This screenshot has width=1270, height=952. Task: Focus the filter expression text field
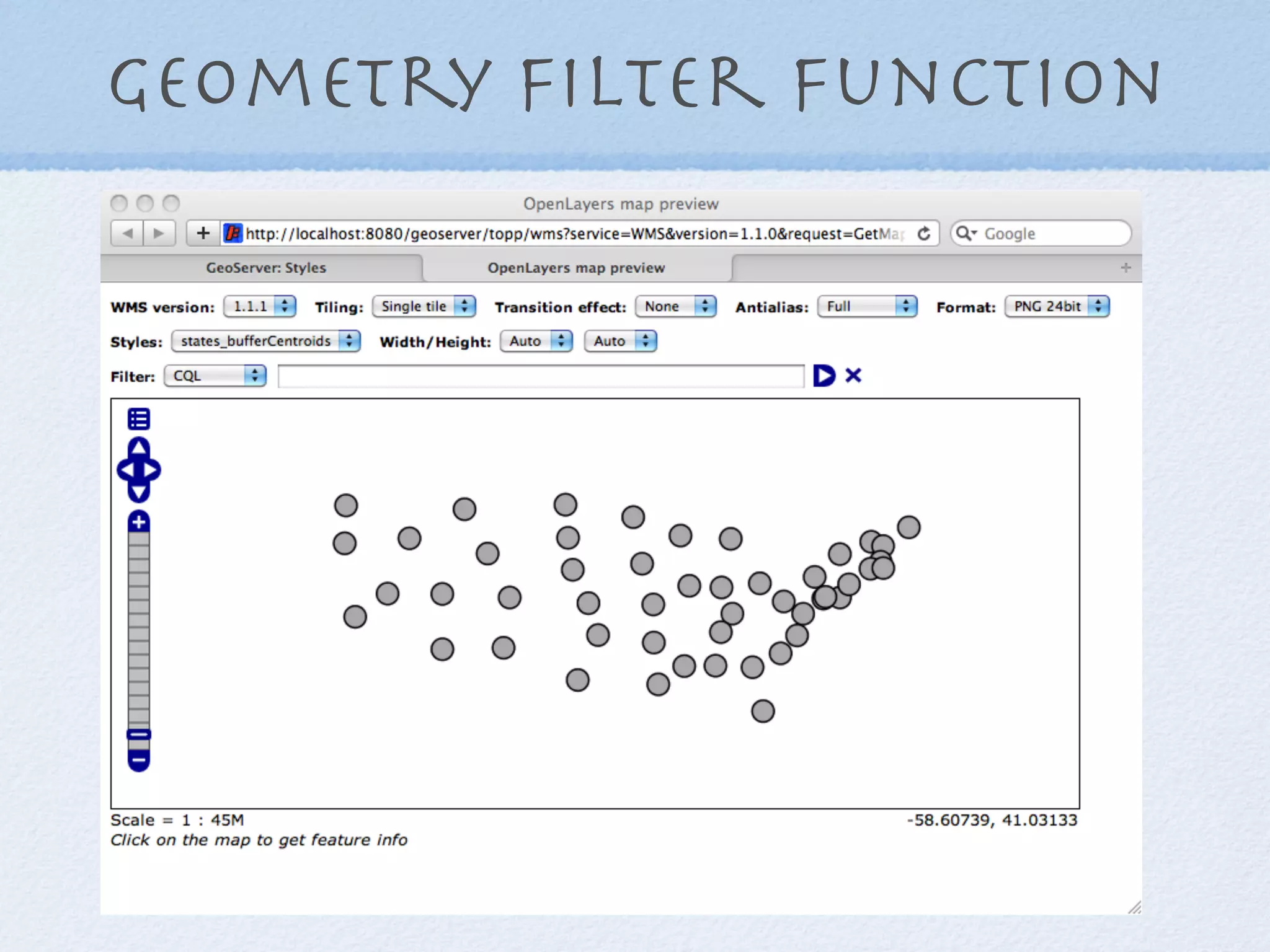click(x=541, y=376)
